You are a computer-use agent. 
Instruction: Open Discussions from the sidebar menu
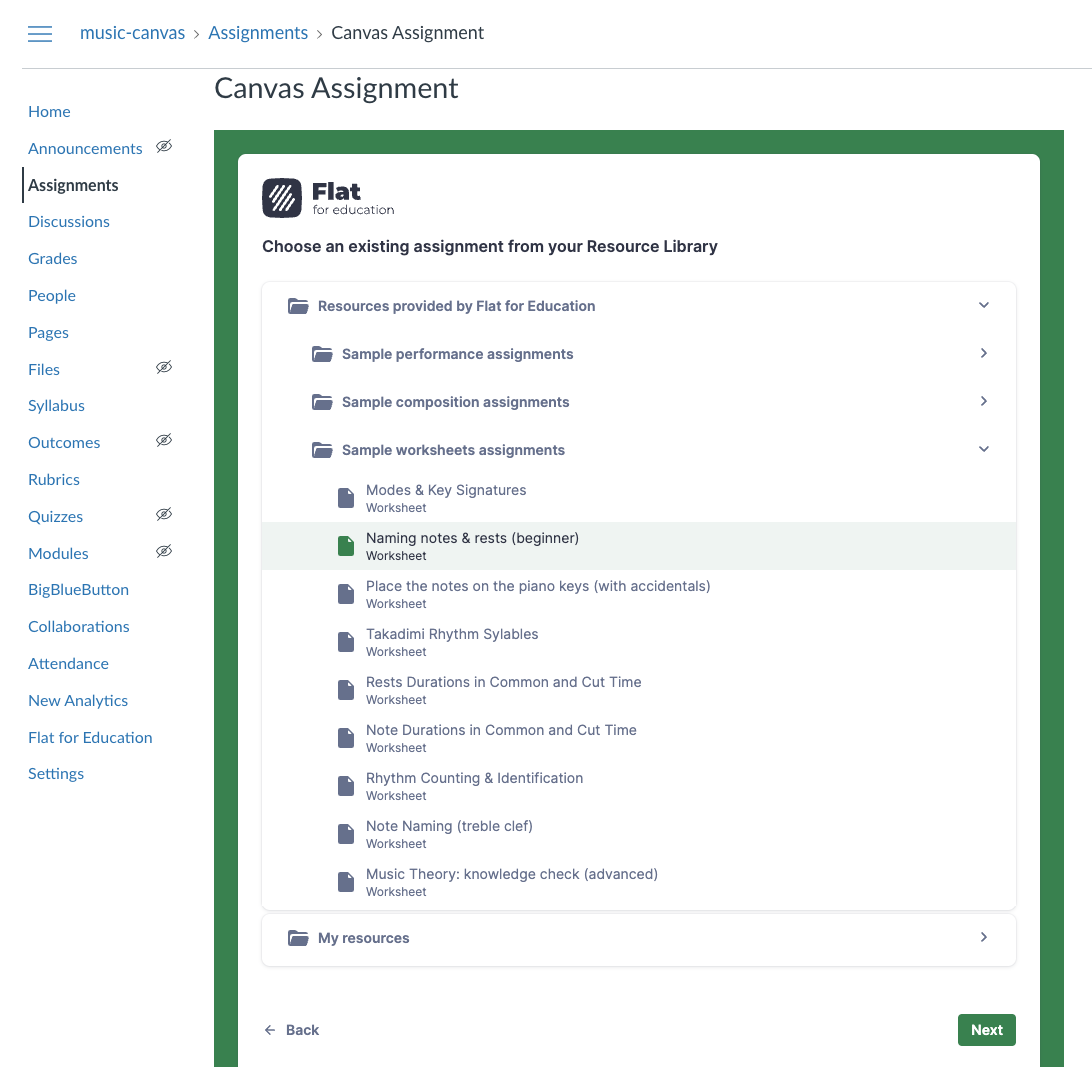(x=68, y=221)
